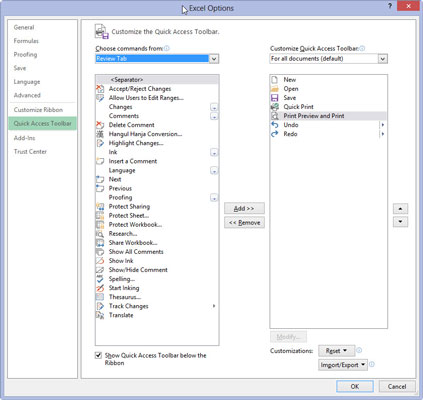
Task: Click the Redo arrow icon
Action: pyautogui.click(x=275, y=134)
